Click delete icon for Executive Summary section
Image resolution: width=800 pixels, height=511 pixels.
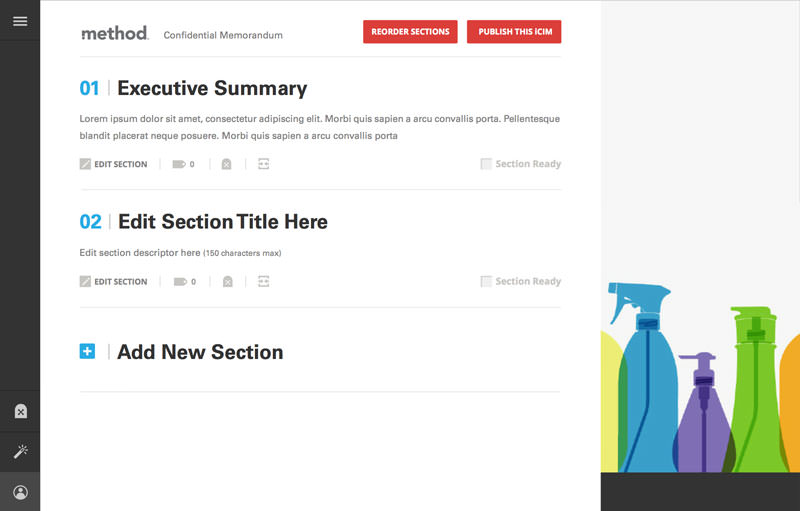point(226,164)
